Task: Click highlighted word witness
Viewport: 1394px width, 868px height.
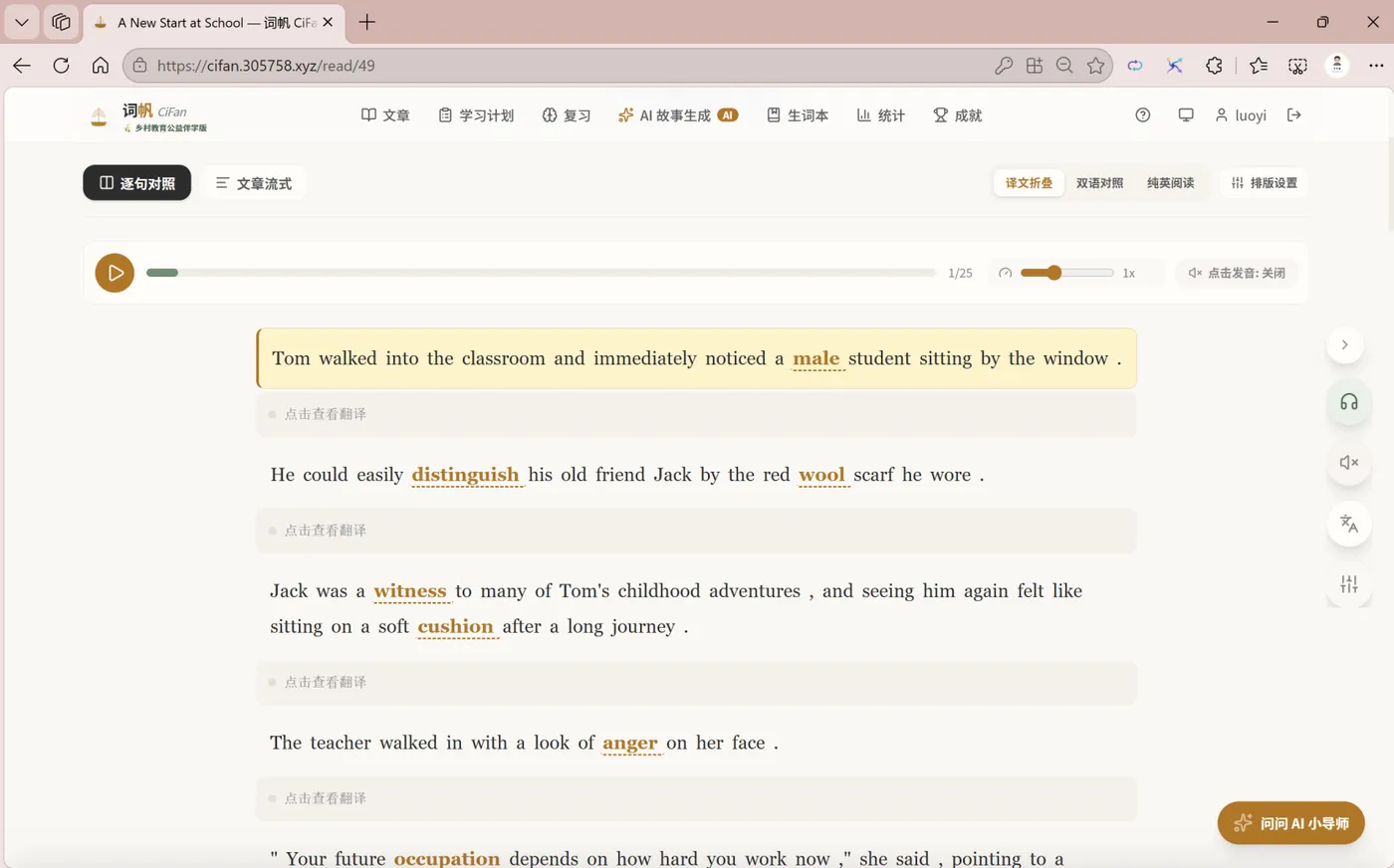Action: [x=410, y=591]
